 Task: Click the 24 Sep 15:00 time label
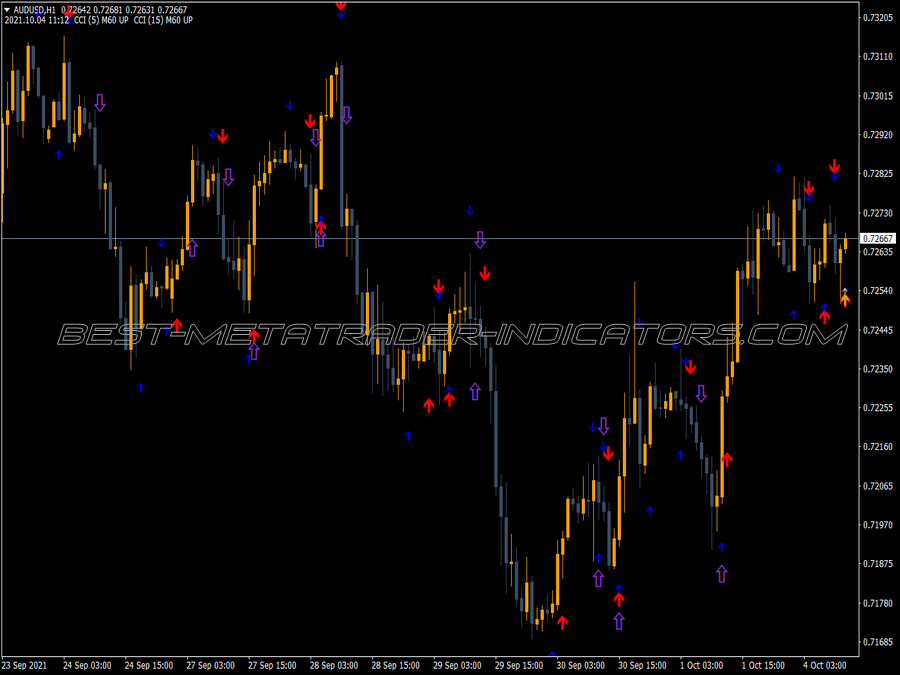point(149,666)
